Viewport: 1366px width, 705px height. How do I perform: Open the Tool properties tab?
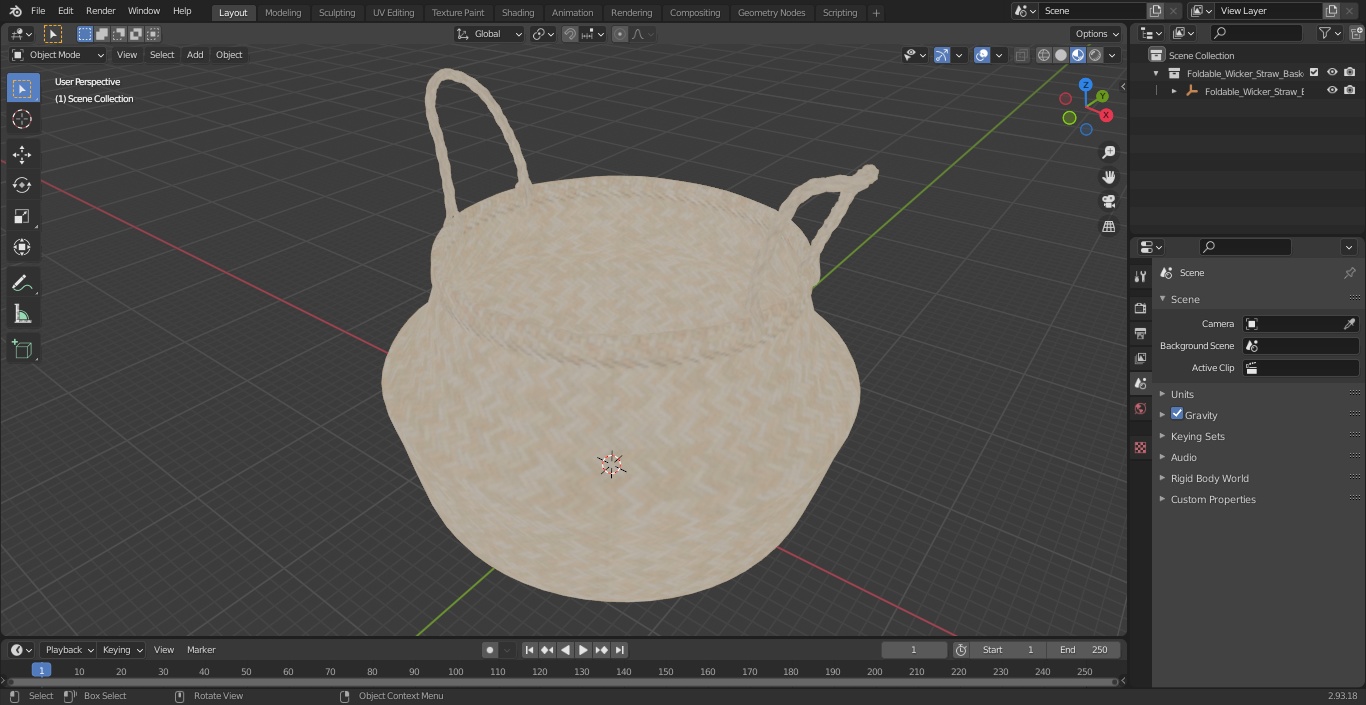[1140, 277]
